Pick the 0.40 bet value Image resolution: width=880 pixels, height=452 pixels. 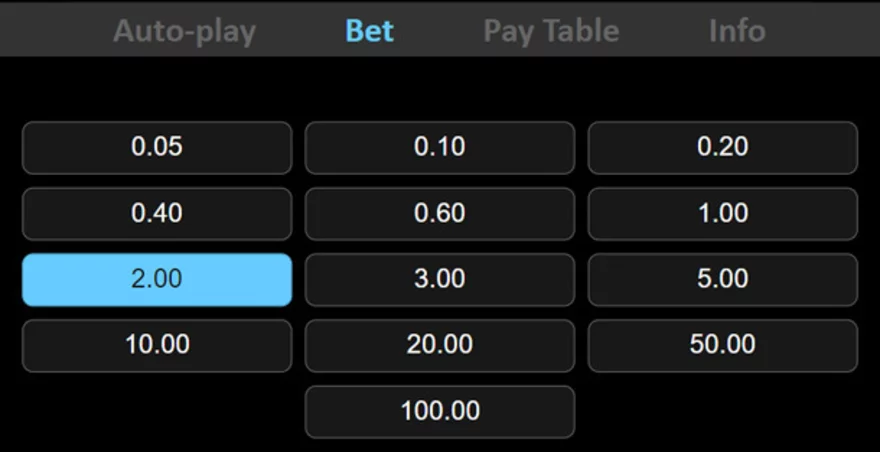[x=157, y=213]
